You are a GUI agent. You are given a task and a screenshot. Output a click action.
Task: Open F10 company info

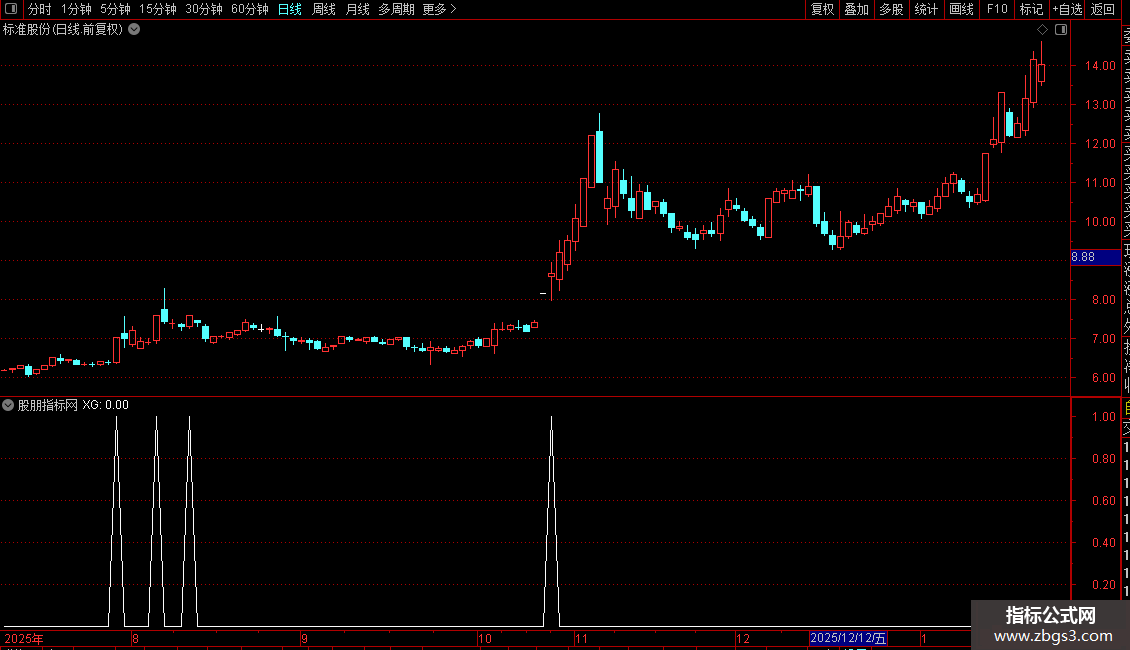pyautogui.click(x=997, y=9)
